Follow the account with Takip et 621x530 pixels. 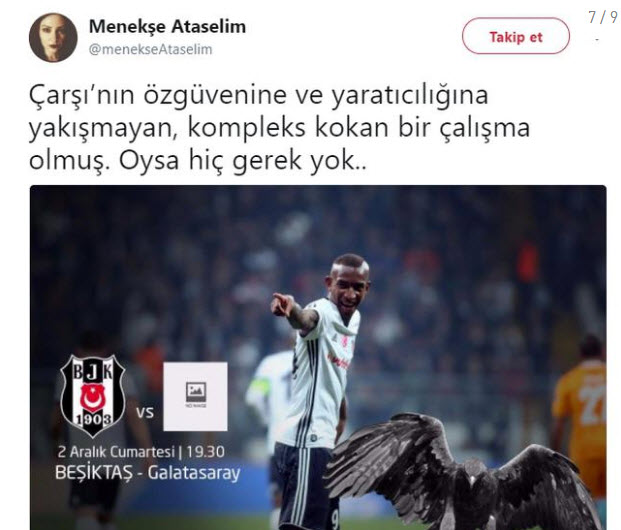point(516,36)
